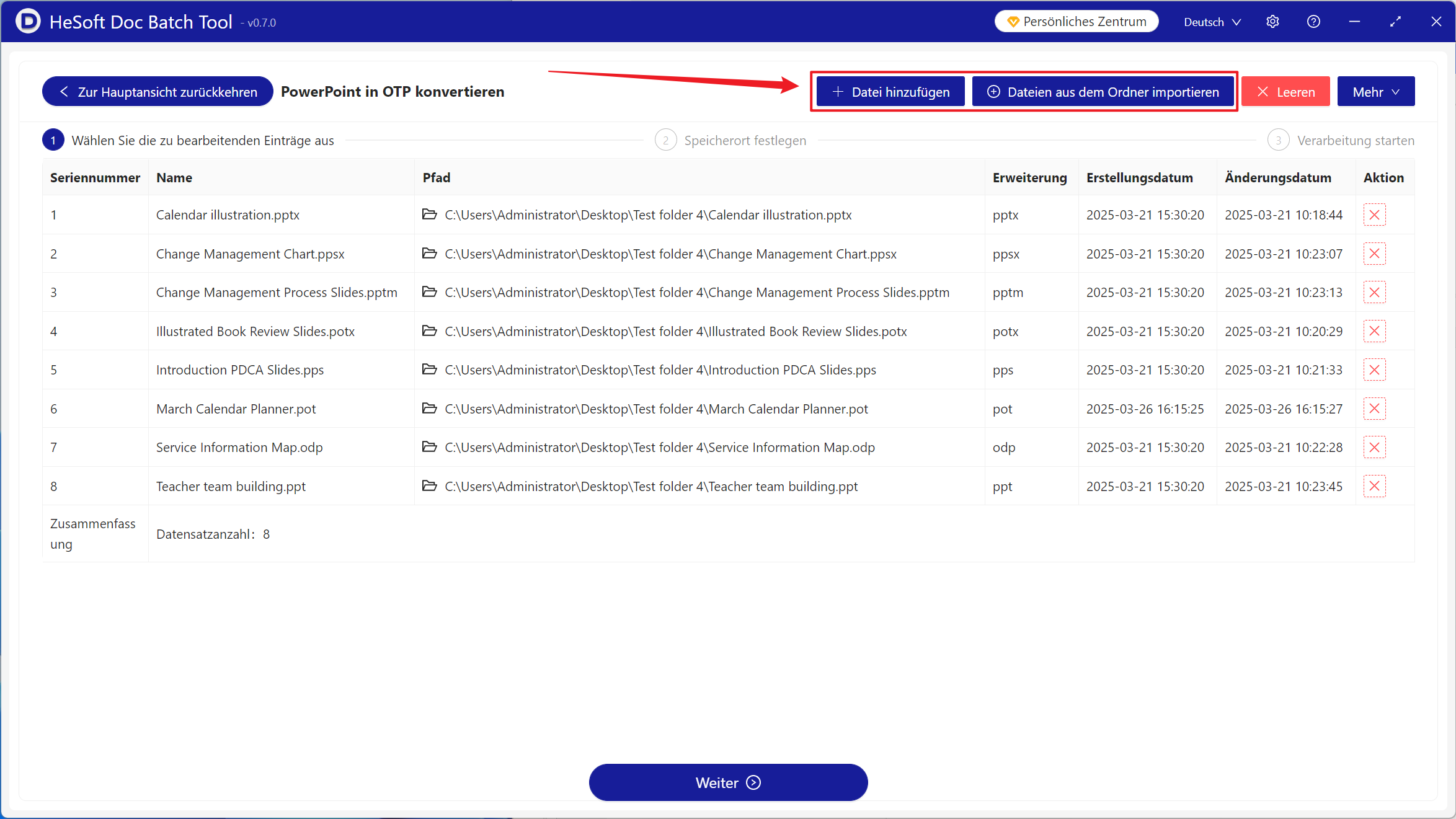Viewport: 1456px width, 819px height.
Task: Select file name Calendar illustration.pptx
Action: 228,215
